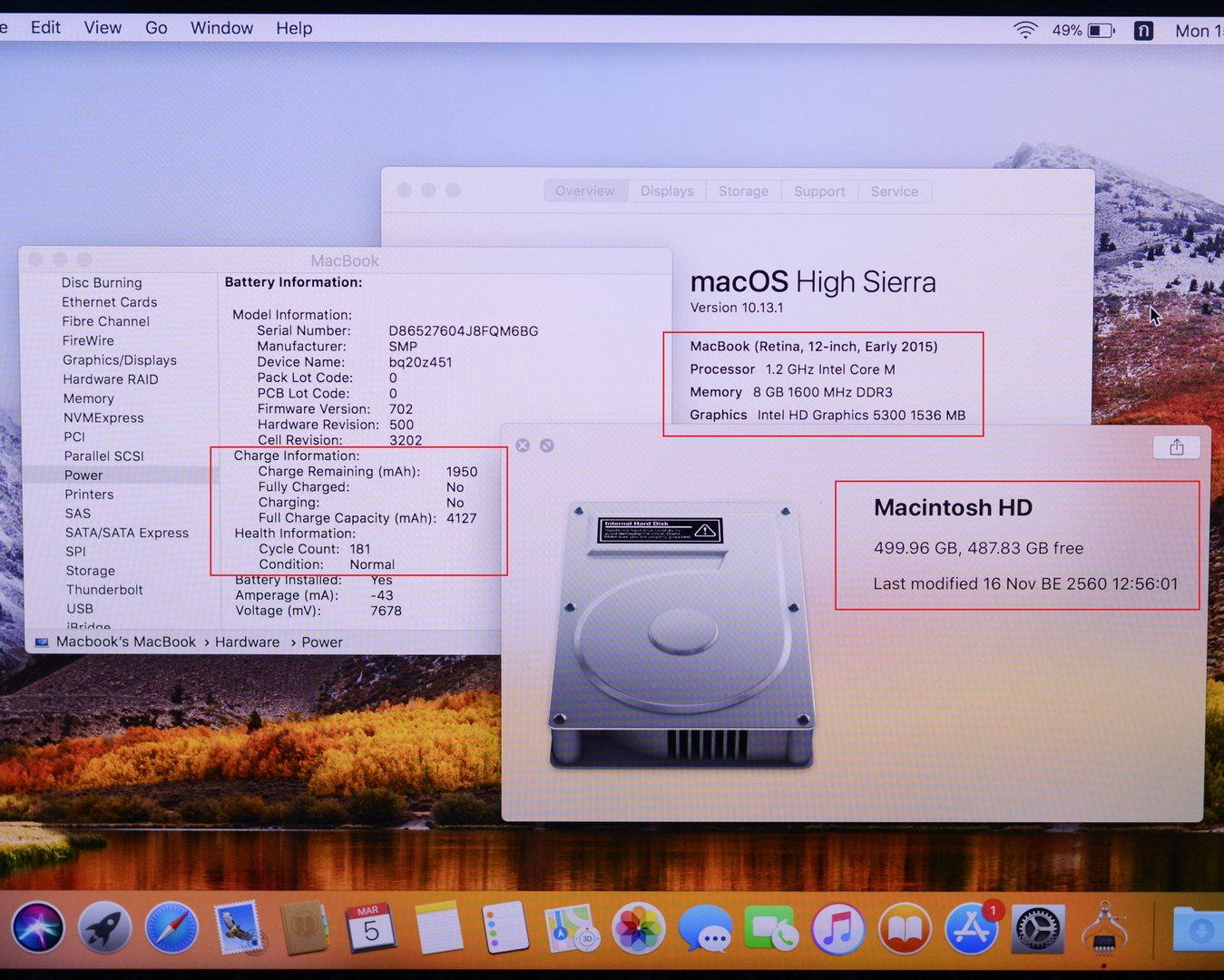
Task: Click the Wi-Fi status icon
Action: pos(1025,30)
